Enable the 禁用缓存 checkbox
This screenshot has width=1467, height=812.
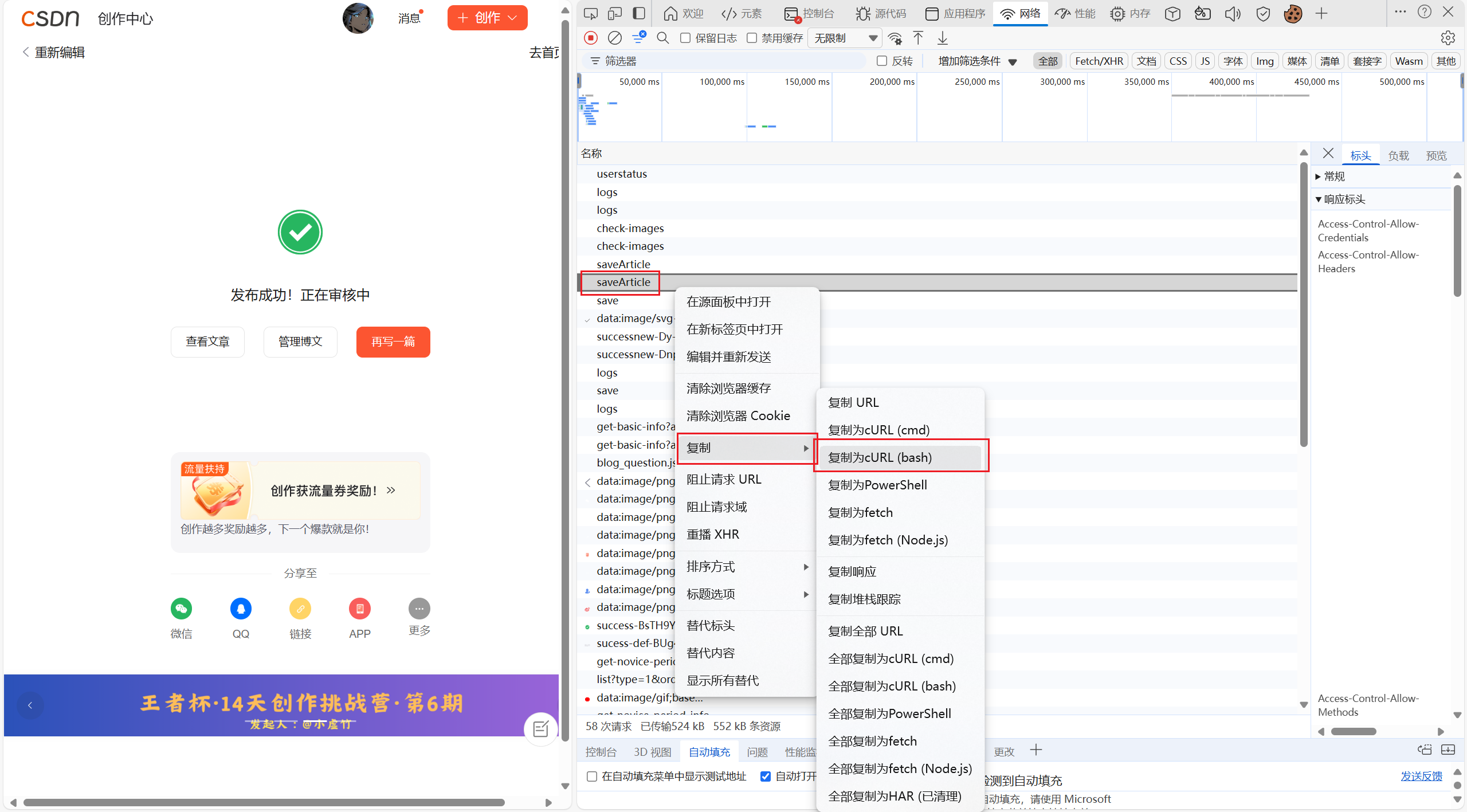[x=751, y=38]
